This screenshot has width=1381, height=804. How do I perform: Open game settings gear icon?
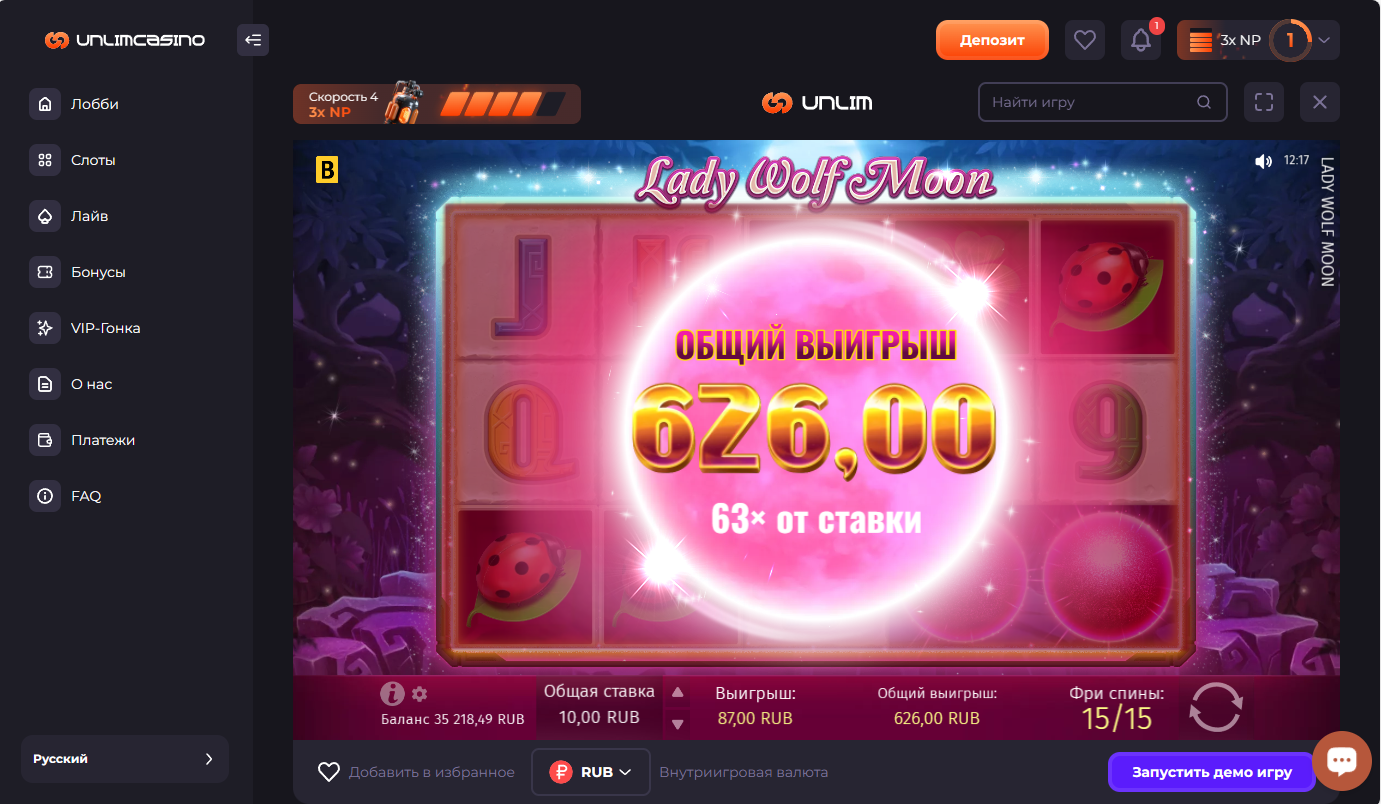tap(419, 693)
